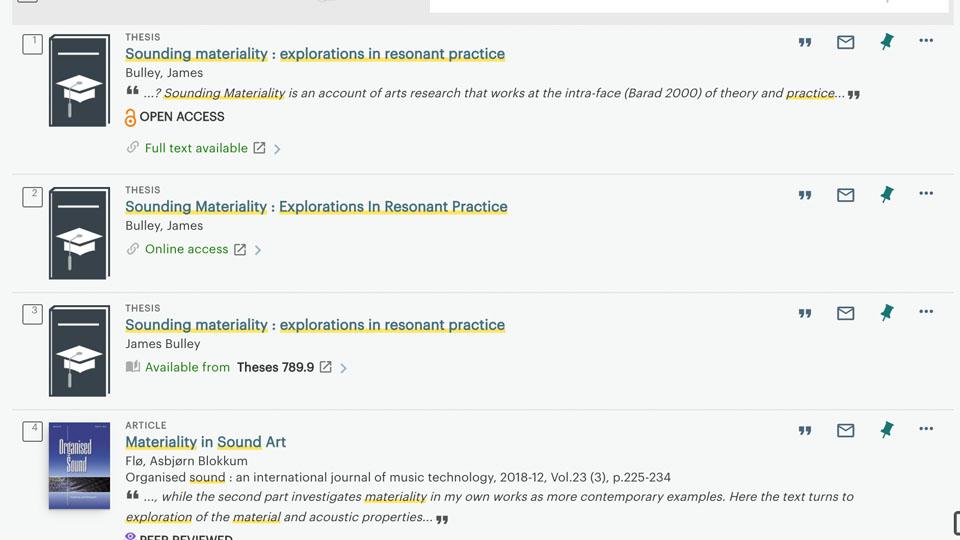This screenshot has height=540, width=960.
Task: Open more options for the third result
Action: point(926,312)
